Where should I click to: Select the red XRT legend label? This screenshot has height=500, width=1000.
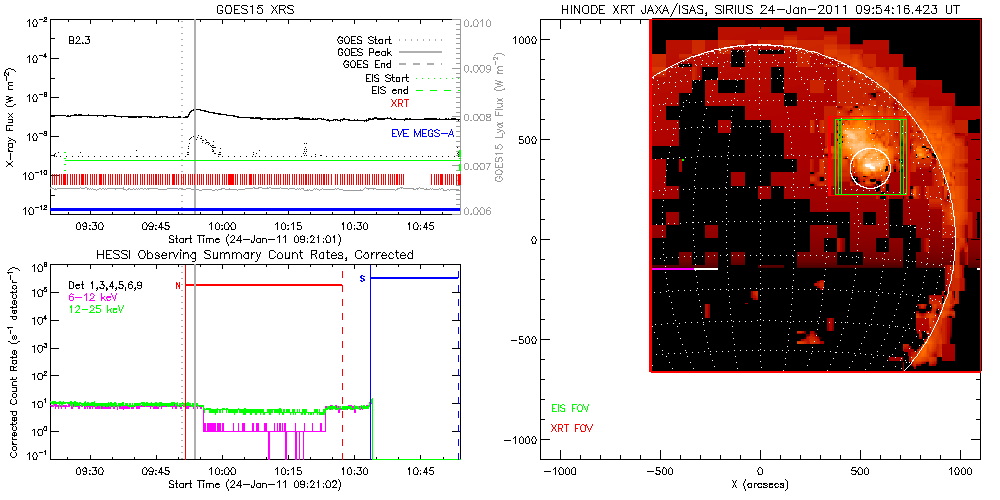click(399, 103)
